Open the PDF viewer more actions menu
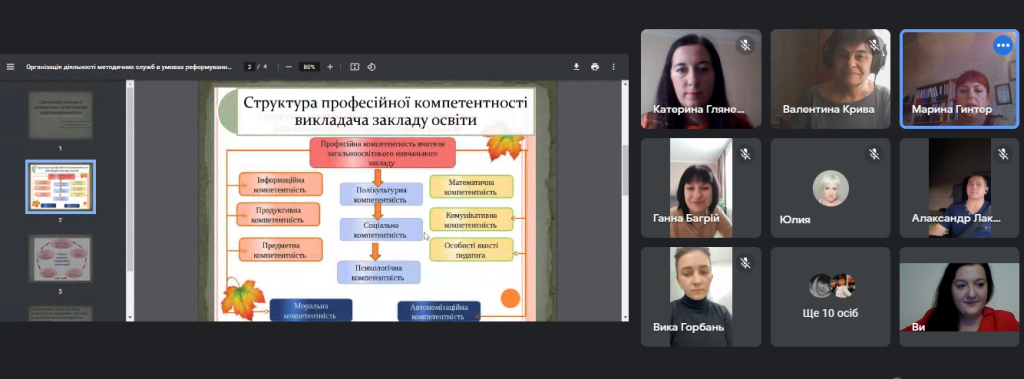This screenshot has height=379, width=1024. click(613, 67)
